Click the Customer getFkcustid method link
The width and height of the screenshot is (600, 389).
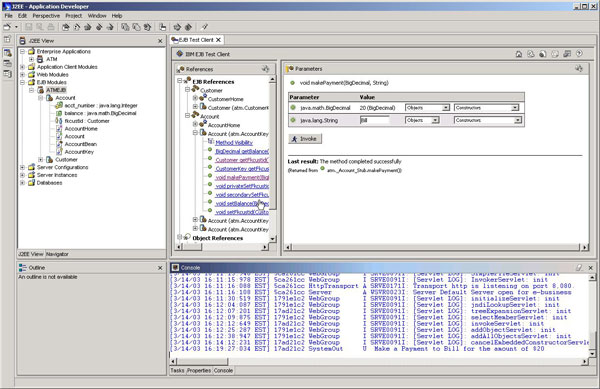pyautogui.click(x=242, y=160)
